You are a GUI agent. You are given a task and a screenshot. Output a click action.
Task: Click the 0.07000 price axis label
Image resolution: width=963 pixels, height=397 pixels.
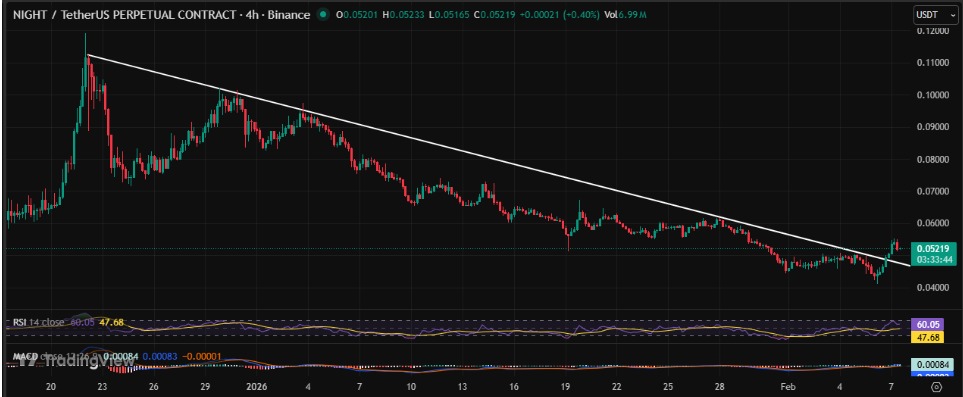(932, 191)
